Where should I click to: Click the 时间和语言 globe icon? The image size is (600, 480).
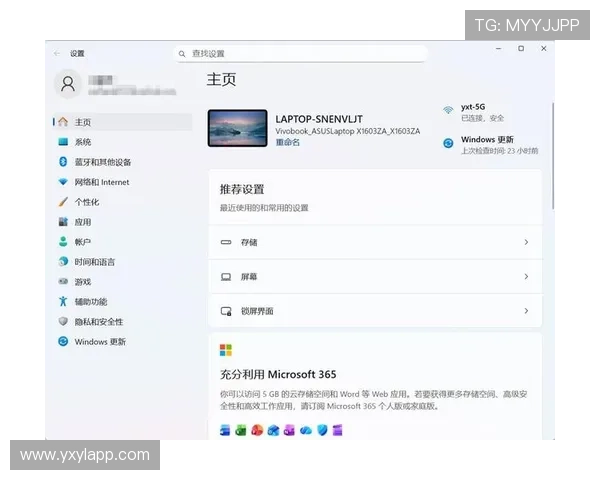point(63,261)
